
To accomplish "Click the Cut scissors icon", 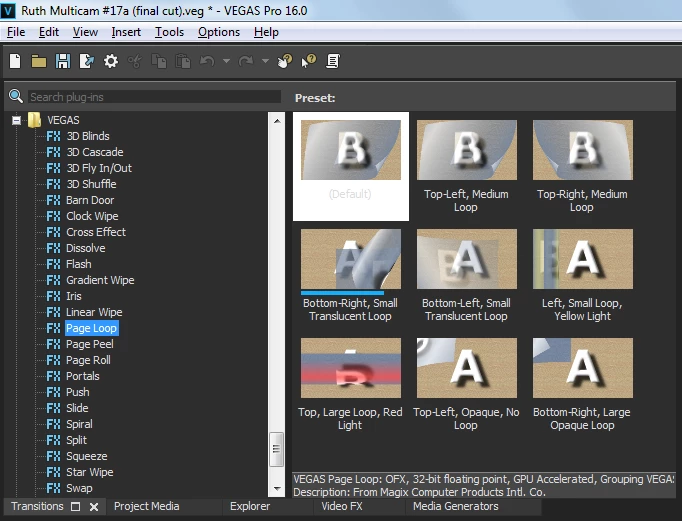I will tap(135, 61).
